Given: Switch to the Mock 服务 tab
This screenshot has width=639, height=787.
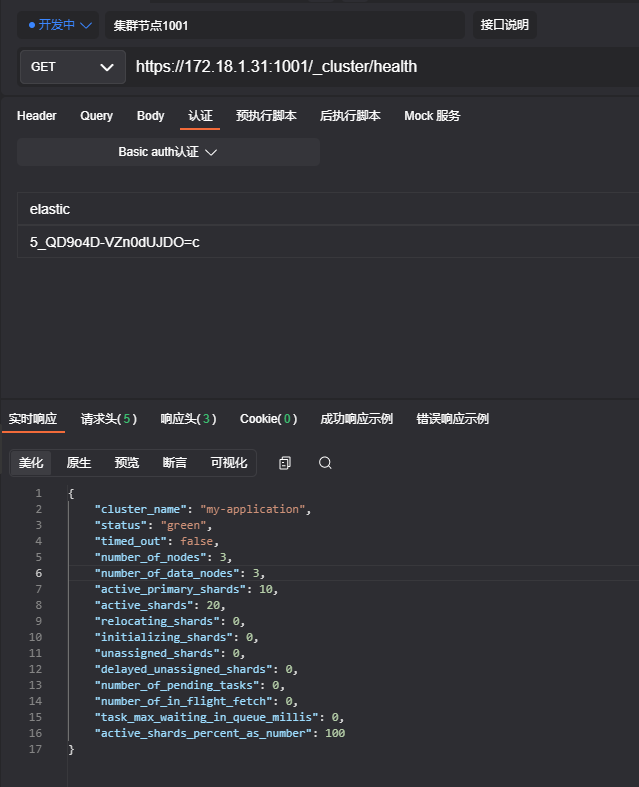Looking at the screenshot, I should (x=432, y=116).
